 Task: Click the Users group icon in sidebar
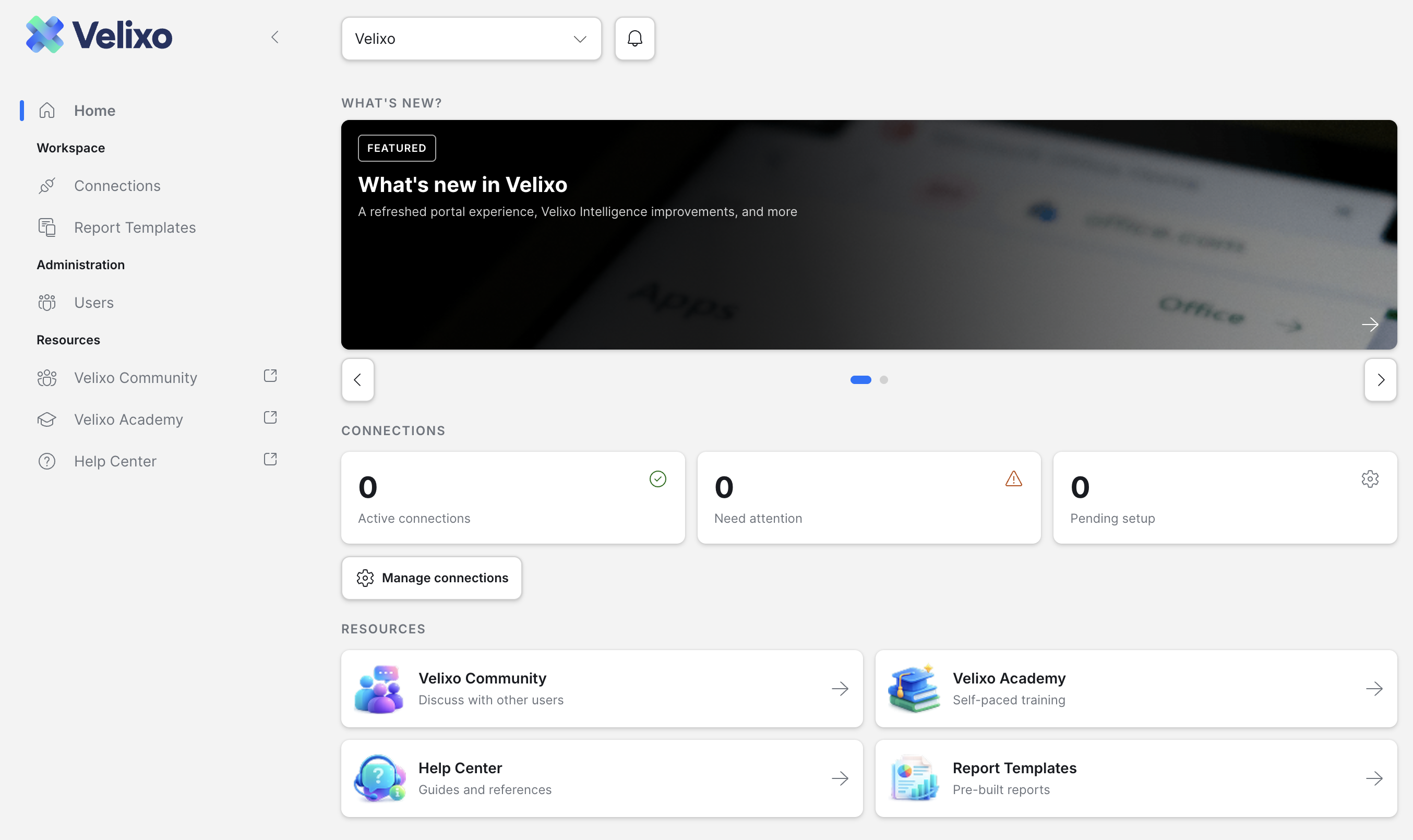tap(47, 303)
